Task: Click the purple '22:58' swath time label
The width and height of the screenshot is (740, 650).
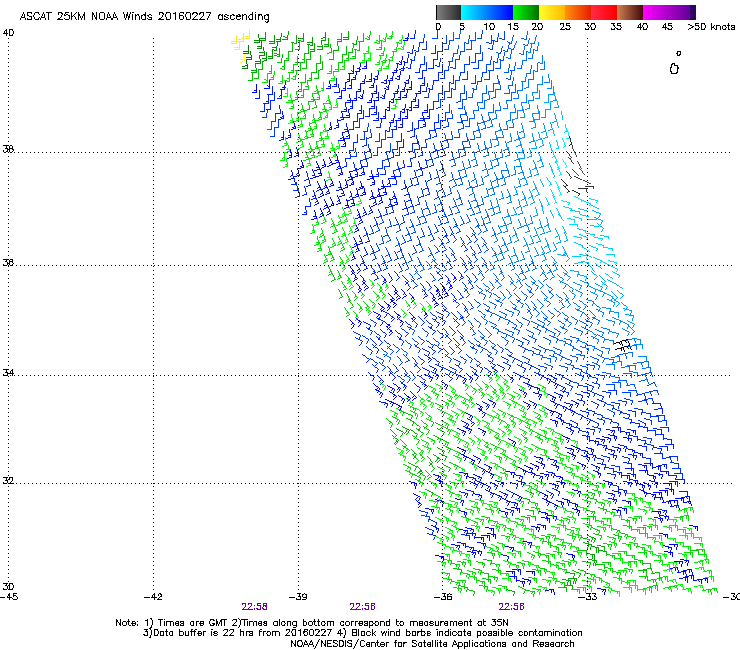Action: 254,607
